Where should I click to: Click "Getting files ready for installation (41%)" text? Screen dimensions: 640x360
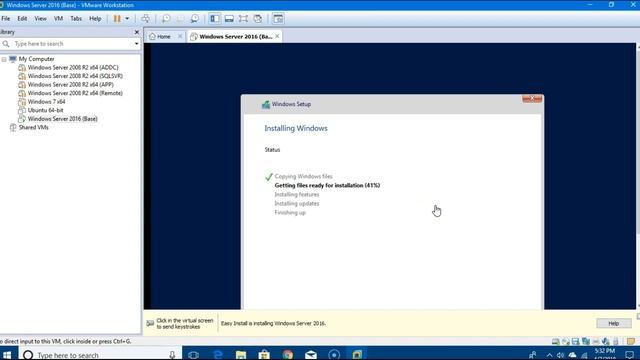[327, 185]
